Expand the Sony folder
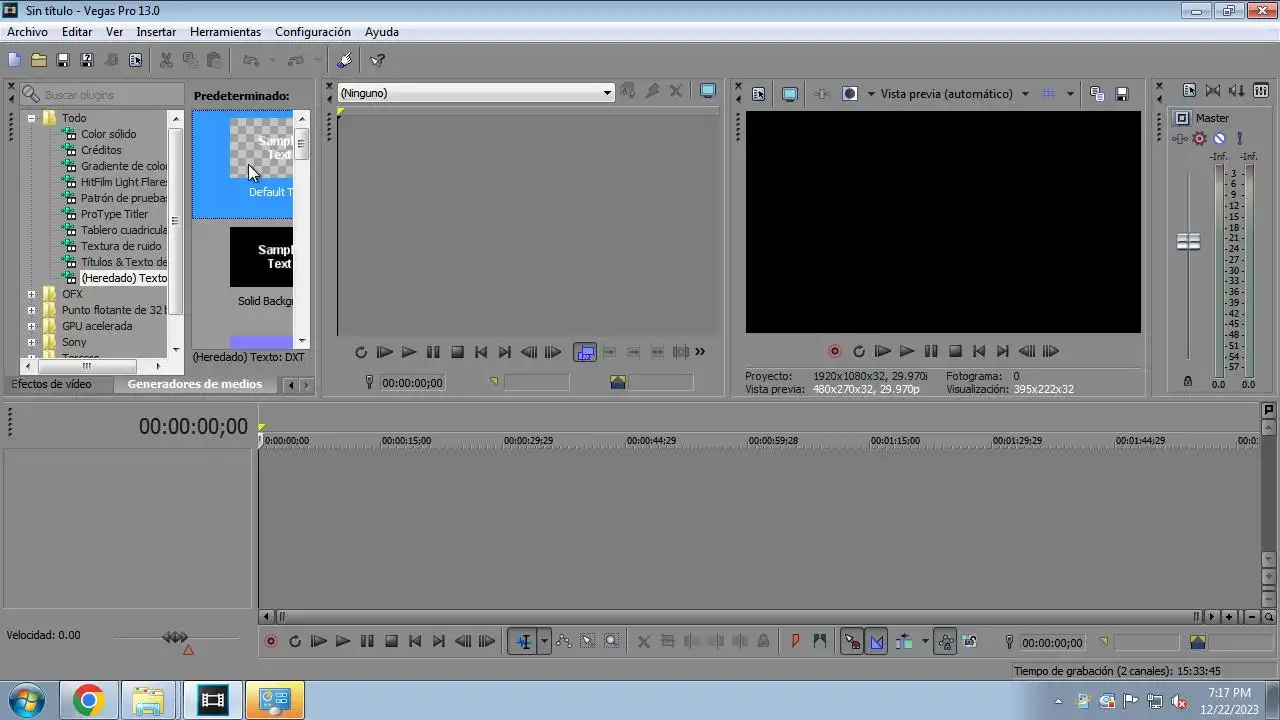 point(31,342)
